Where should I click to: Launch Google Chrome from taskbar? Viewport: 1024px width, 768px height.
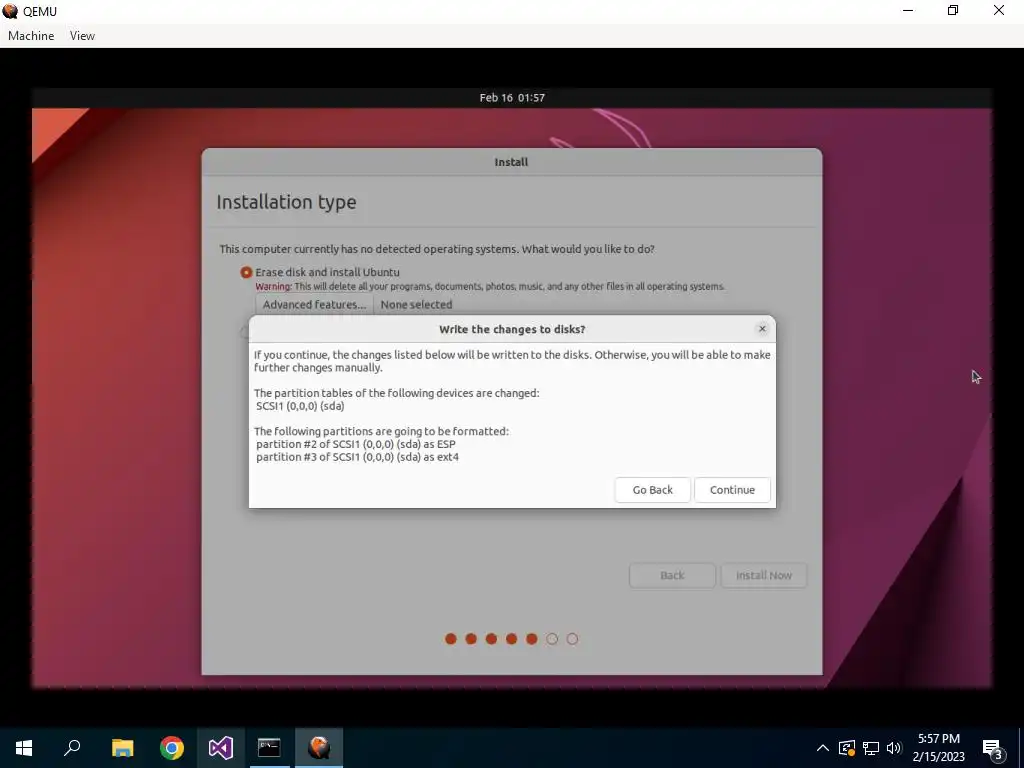pyautogui.click(x=172, y=748)
